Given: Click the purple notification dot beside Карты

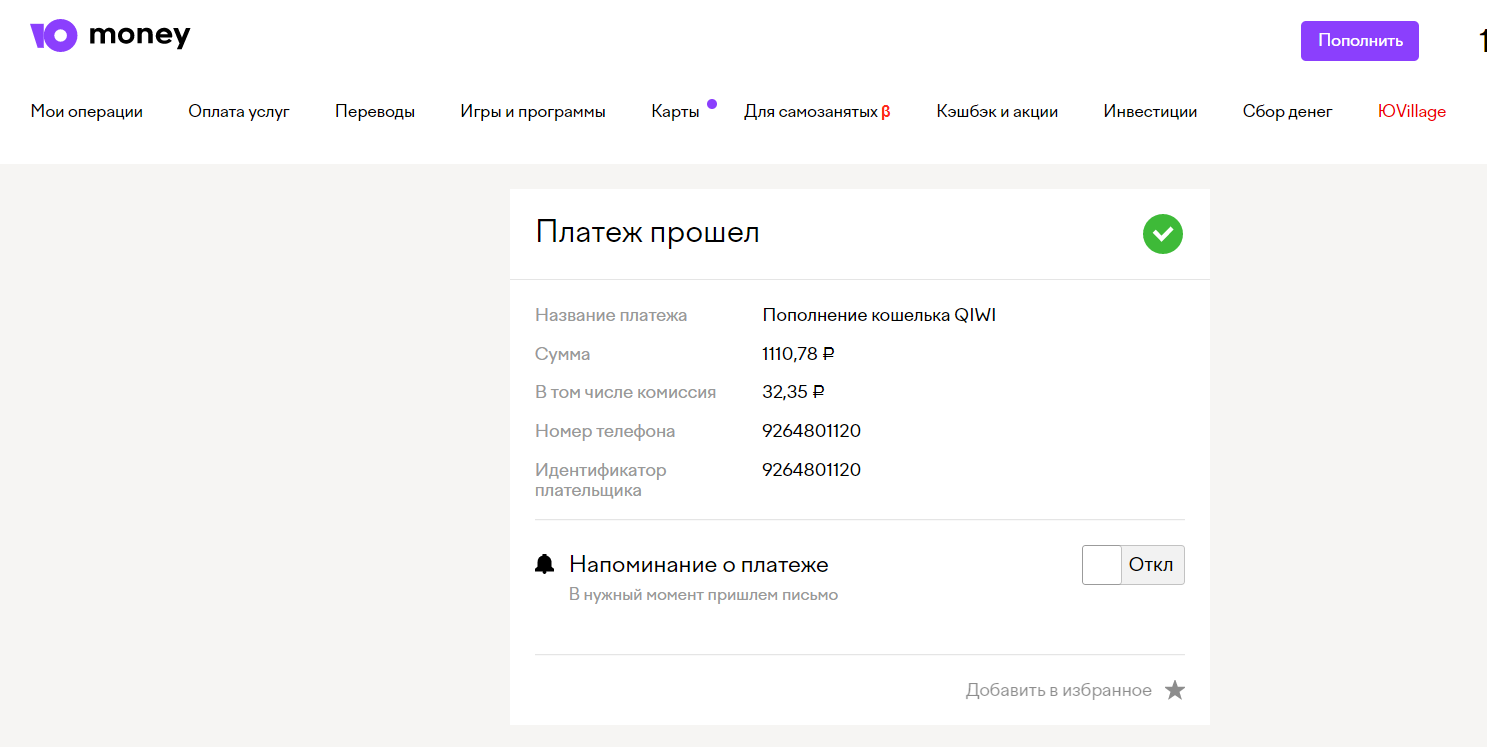Looking at the screenshot, I should [x=712, y=103].
